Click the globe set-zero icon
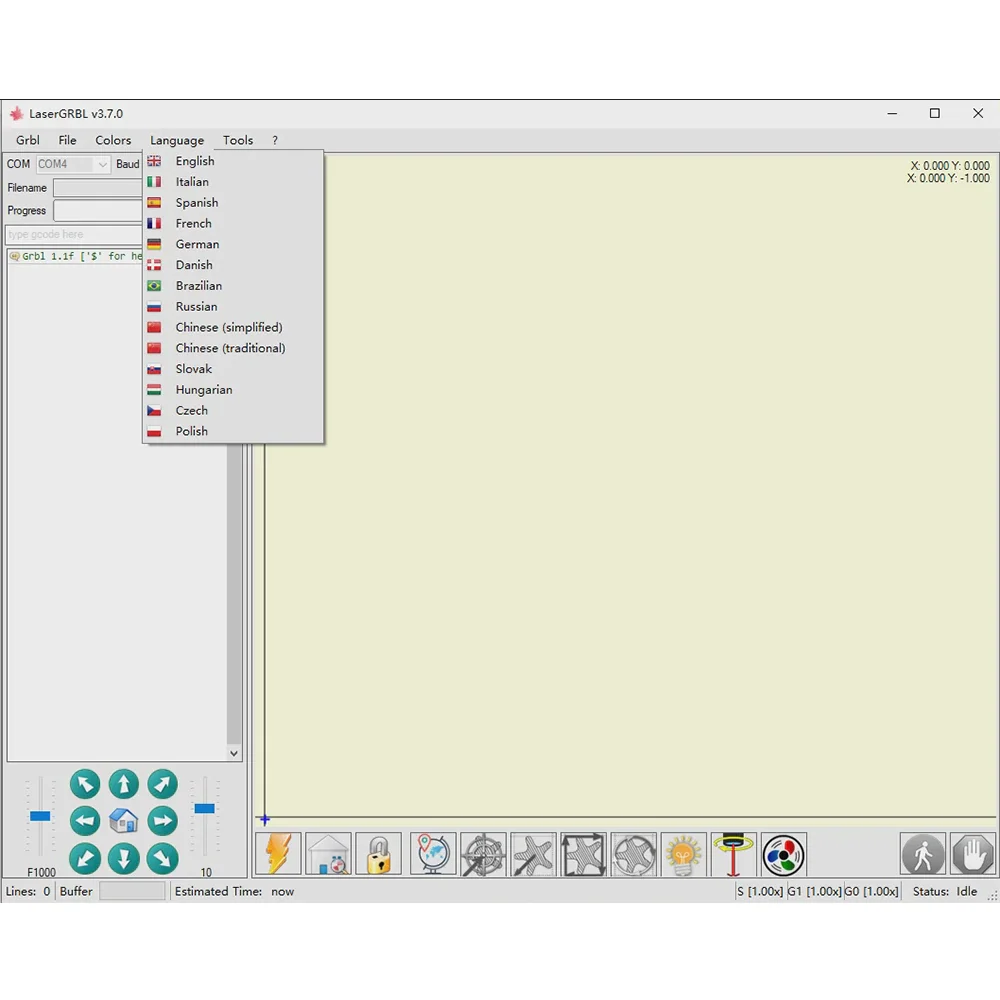This screenshot has height=1000, width=1000. 433,854
